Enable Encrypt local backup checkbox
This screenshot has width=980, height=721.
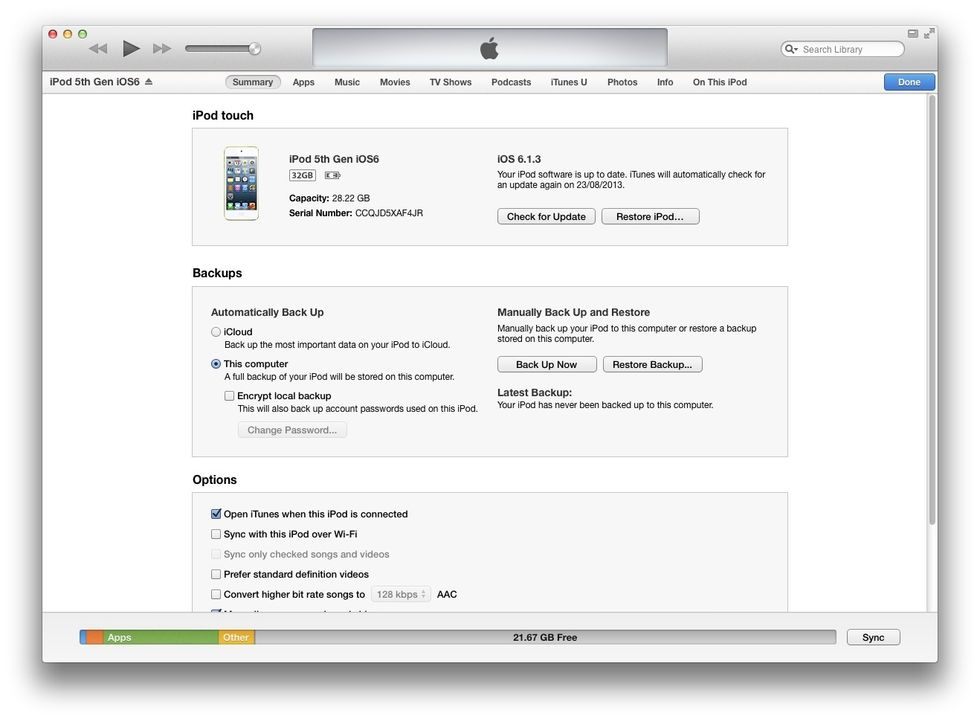pos(230,396)
